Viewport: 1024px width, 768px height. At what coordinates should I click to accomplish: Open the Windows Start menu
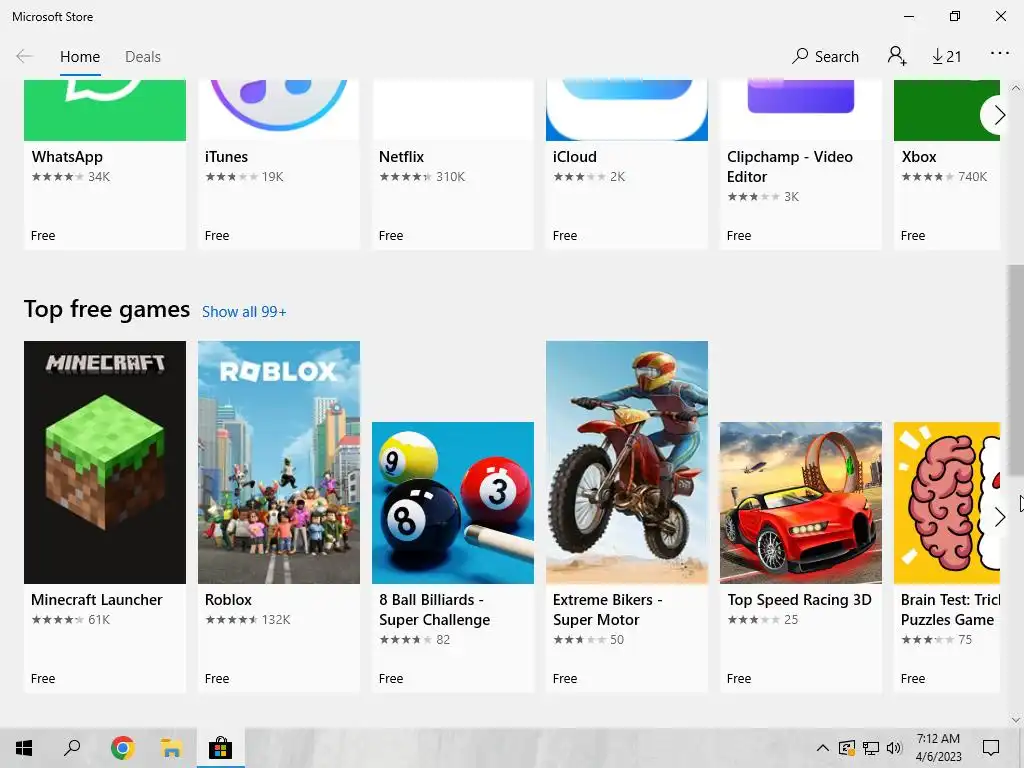(x=24, y=748)
